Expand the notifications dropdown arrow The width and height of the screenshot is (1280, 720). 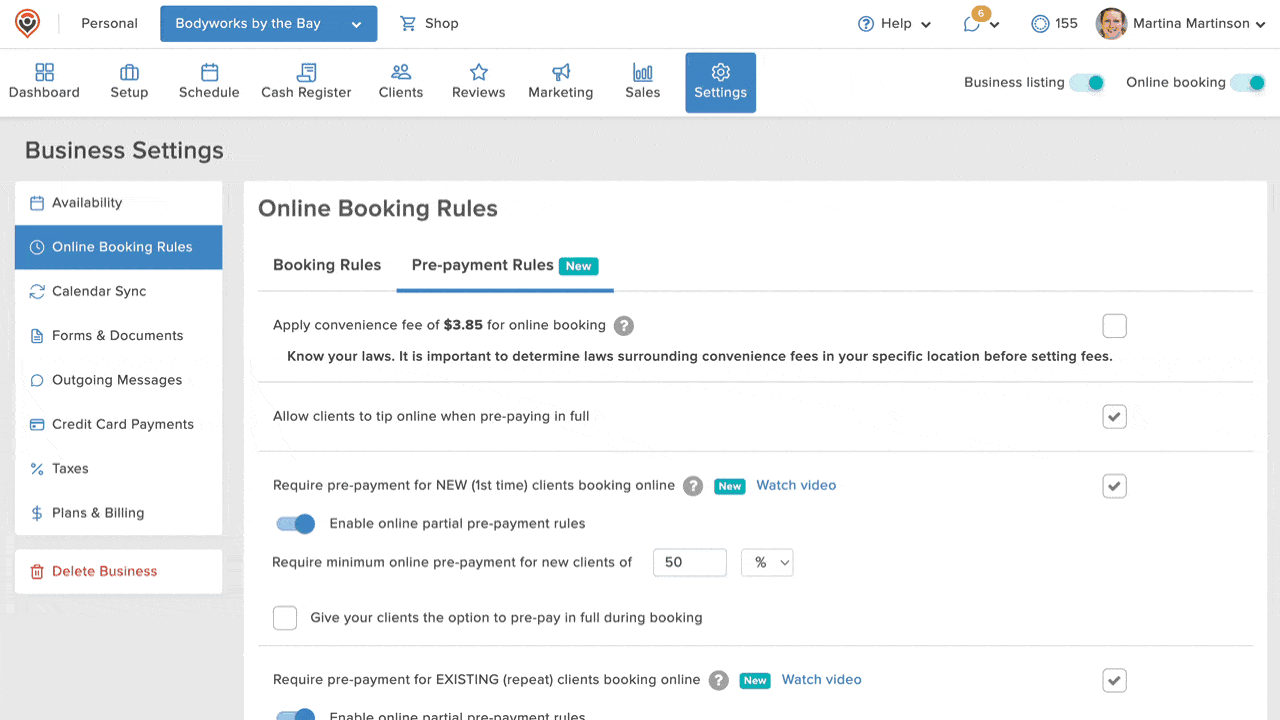click(994, 26)
